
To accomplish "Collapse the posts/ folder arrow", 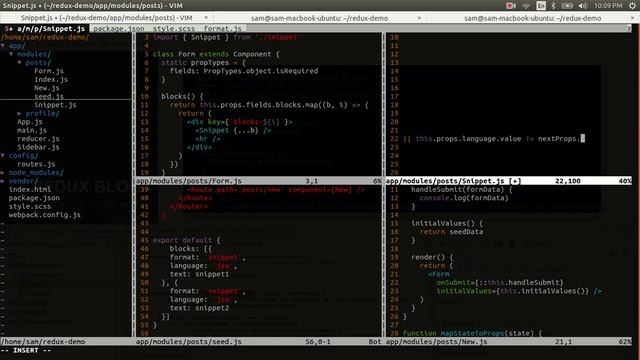I will coord(20,62).
